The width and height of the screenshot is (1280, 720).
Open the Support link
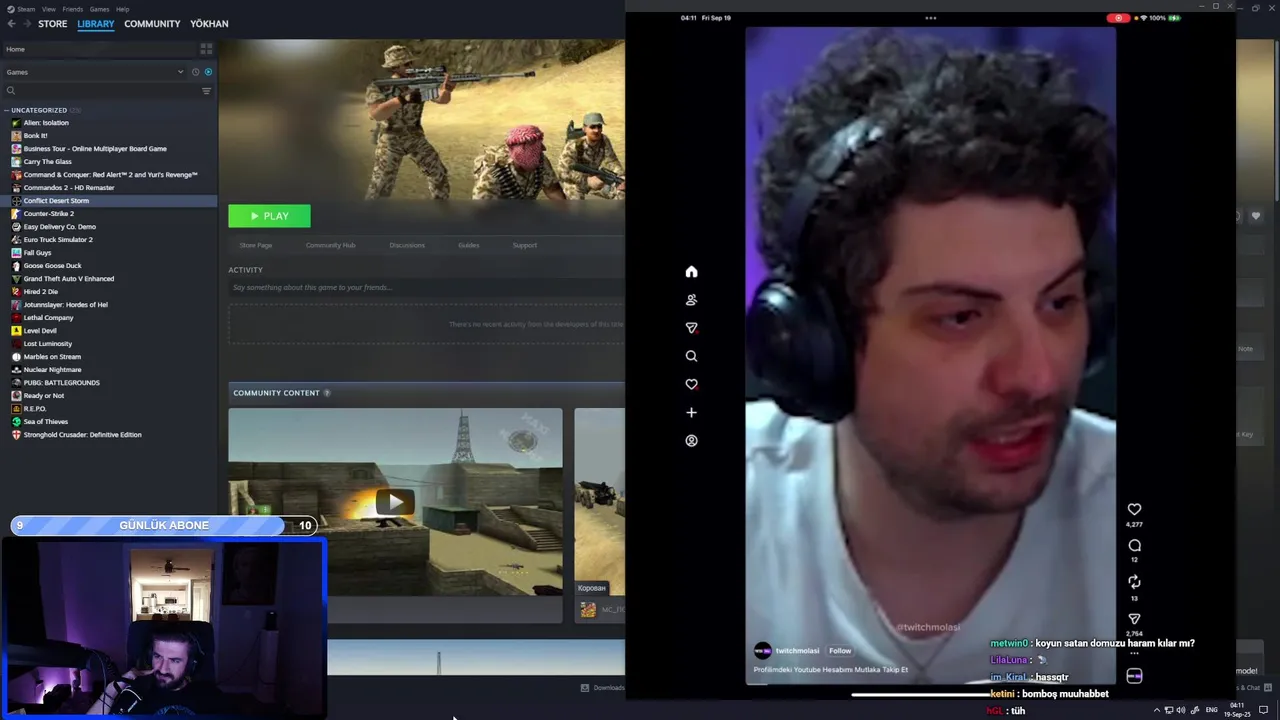click(525, 245)
